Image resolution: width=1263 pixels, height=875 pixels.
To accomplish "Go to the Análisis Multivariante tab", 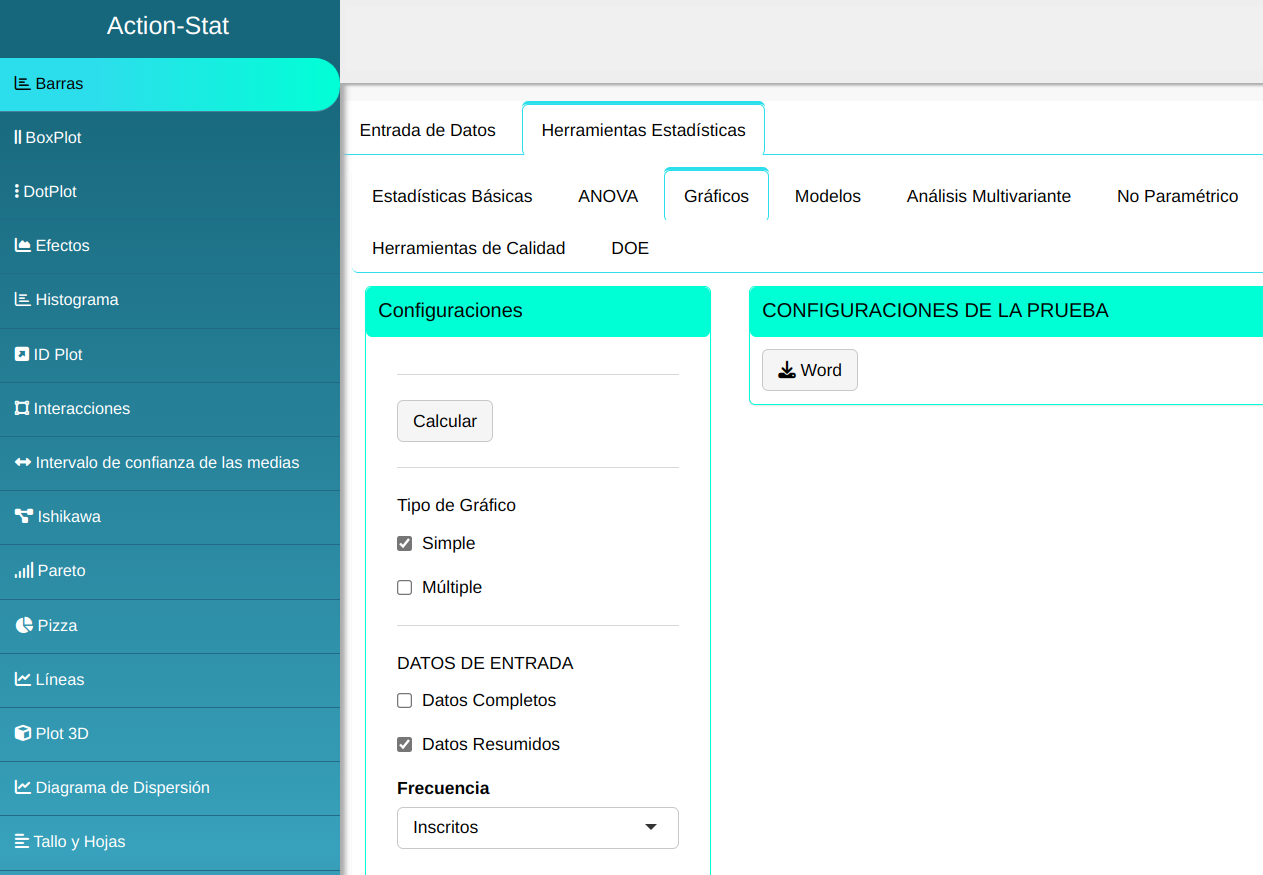I will (x=988, y=196).
